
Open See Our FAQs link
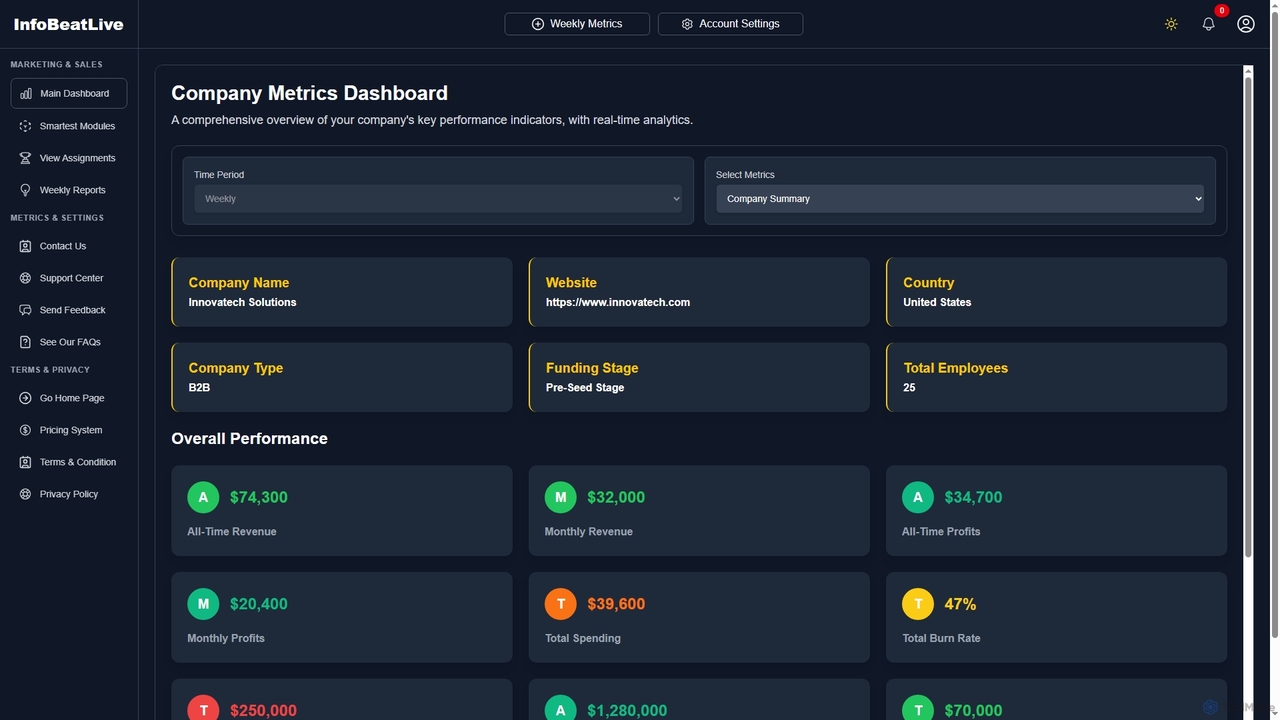point(69,342)
